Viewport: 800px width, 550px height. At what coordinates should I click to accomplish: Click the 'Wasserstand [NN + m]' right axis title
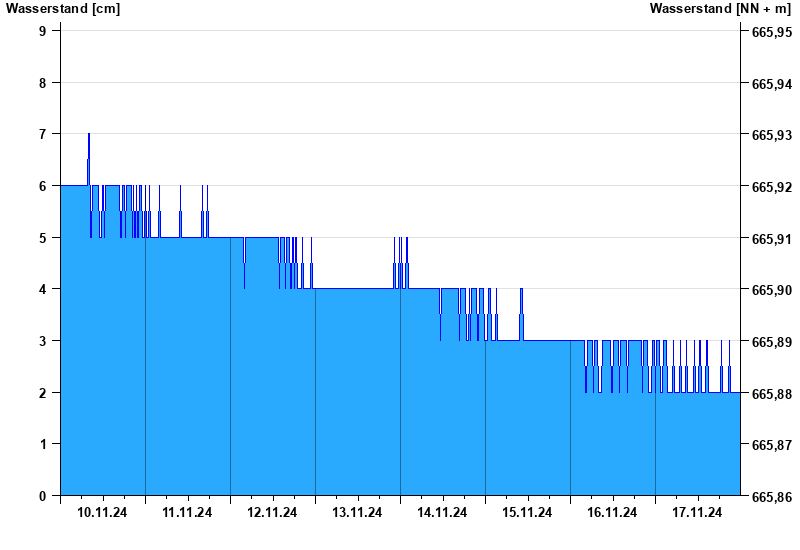720,9
